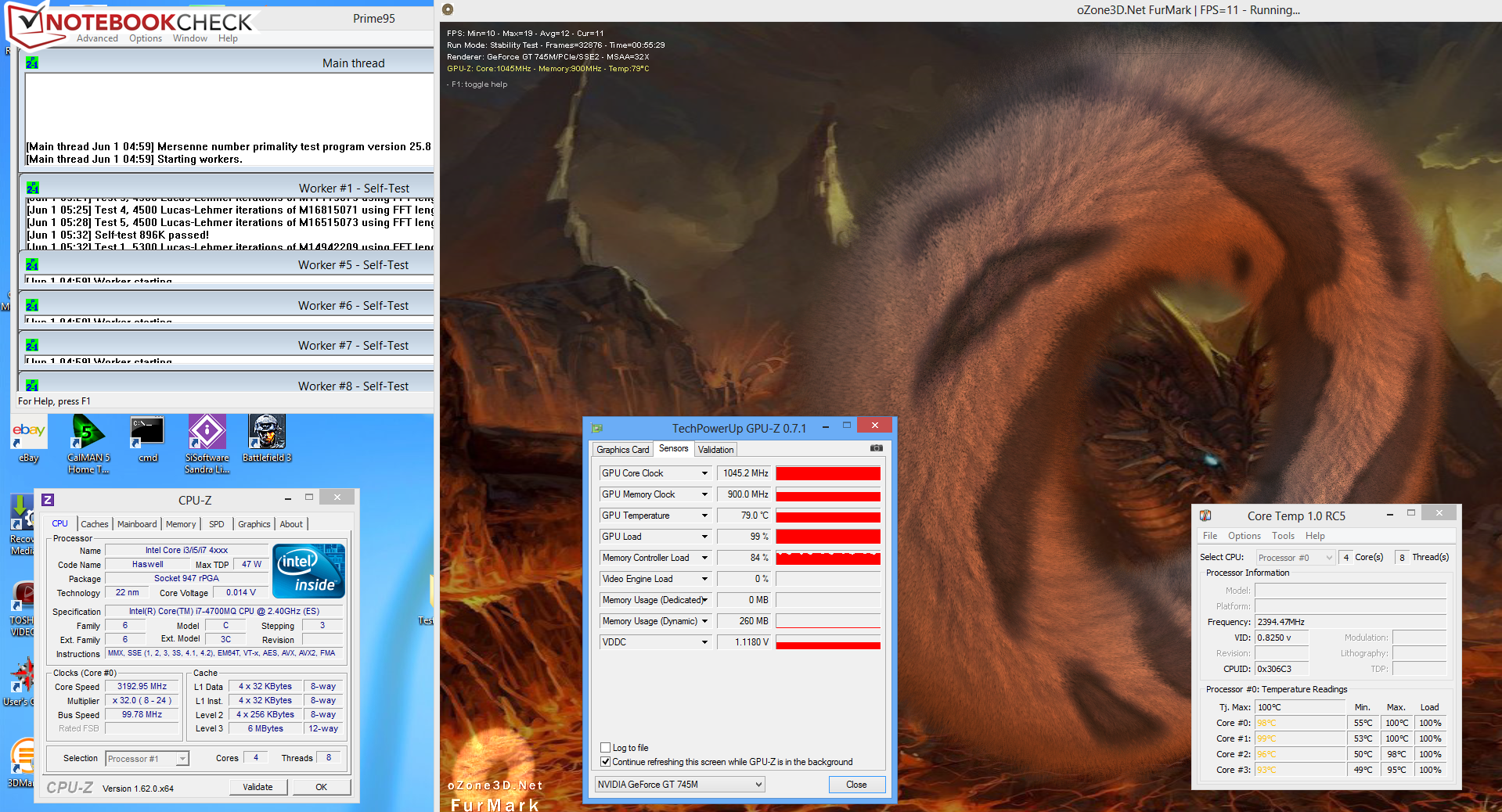Expand the Memory Controller Load dropdown
1502x812 pixels.
[x=704, y=558]
